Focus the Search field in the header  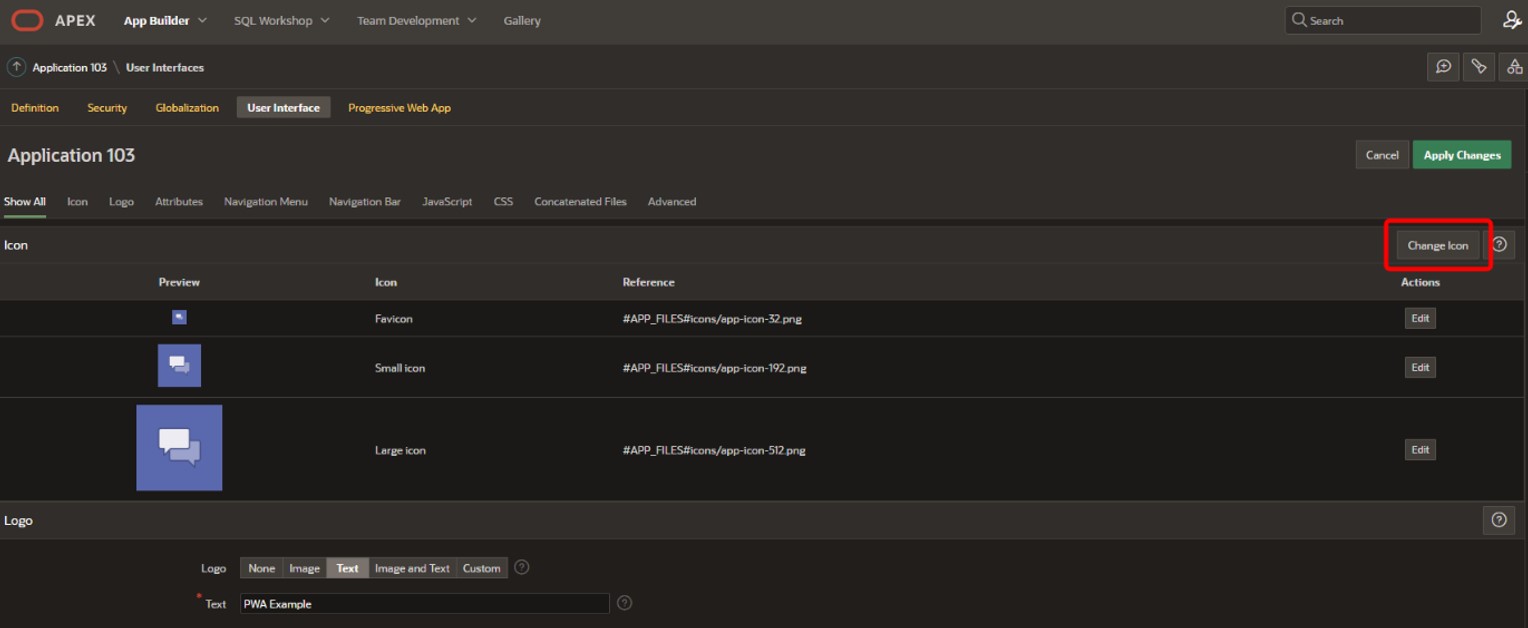click(1383, 20)
